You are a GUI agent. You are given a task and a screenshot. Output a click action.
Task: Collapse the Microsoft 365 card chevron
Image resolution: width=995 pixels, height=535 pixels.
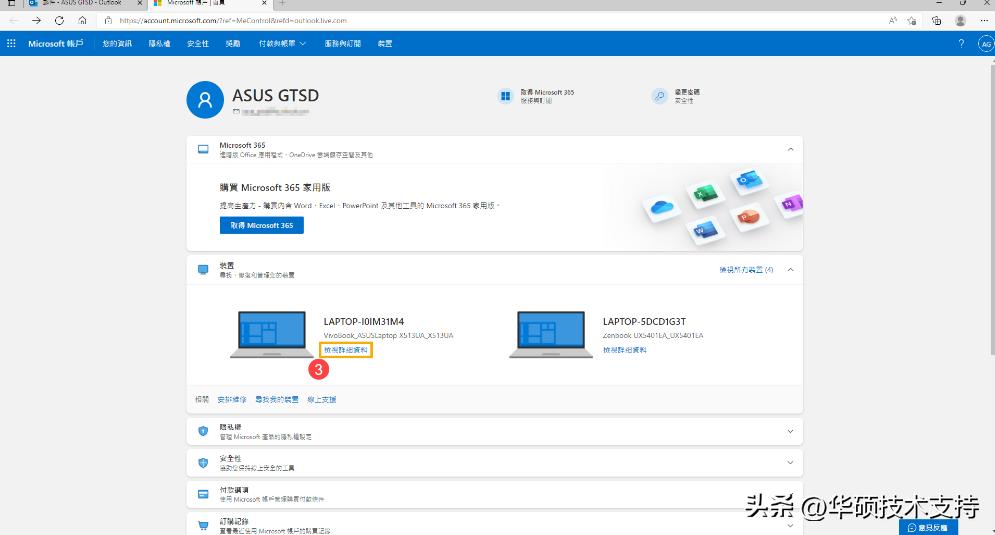pos(790,149)
